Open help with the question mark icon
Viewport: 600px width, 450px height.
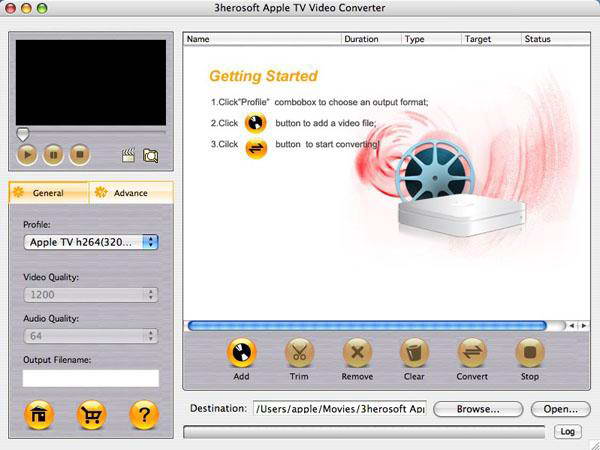pyautogui.click(x=144, y=415)
